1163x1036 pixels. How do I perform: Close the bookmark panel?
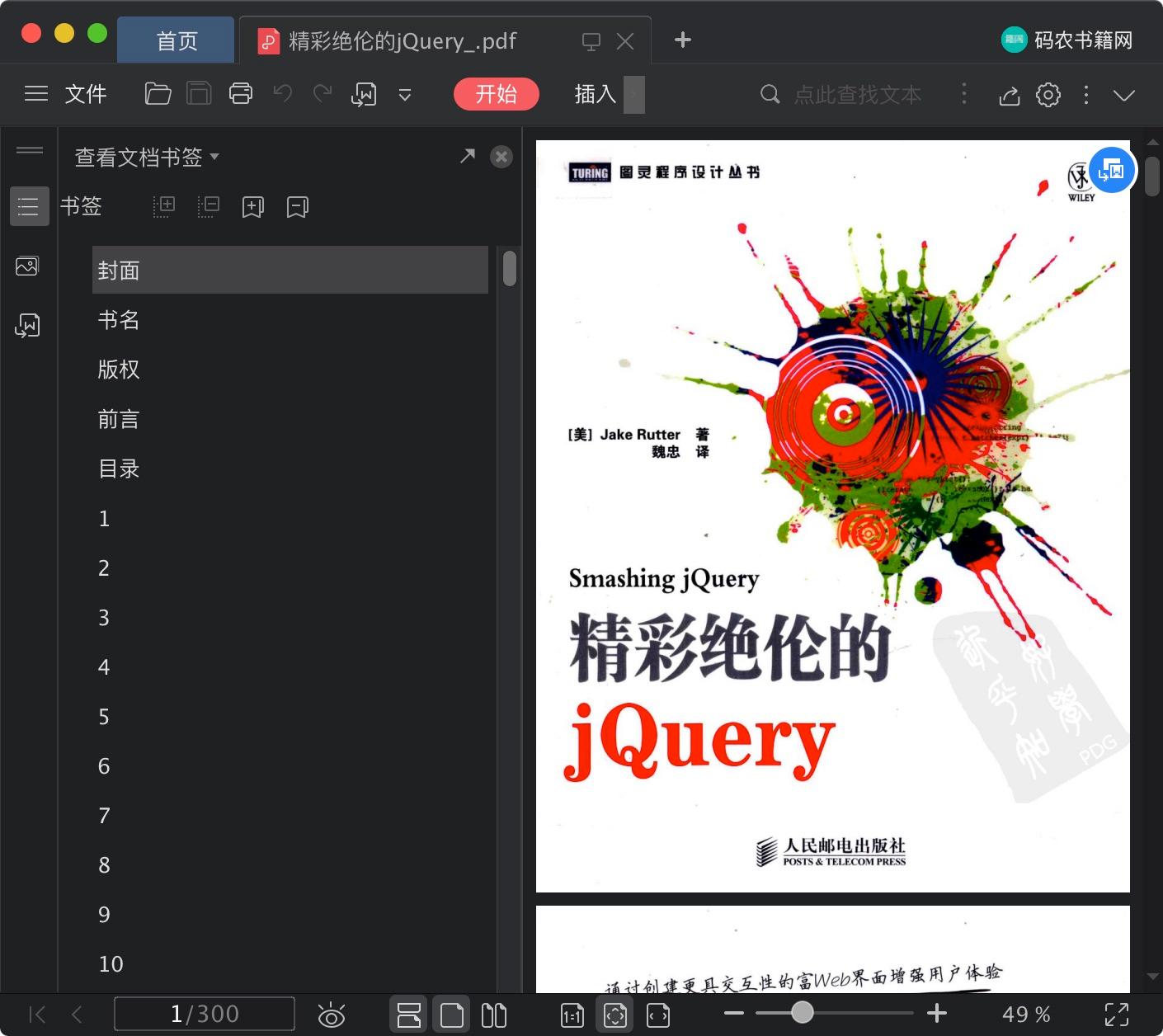coord(501,157)
